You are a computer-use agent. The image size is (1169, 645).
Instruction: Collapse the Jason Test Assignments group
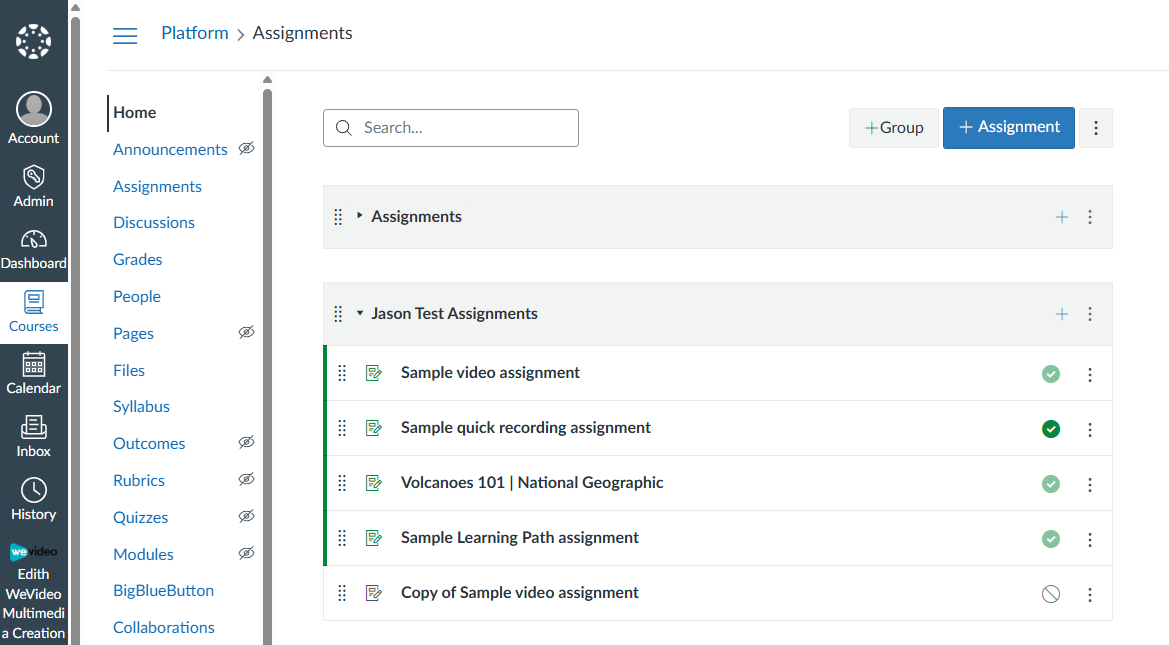tap(359, 313)
